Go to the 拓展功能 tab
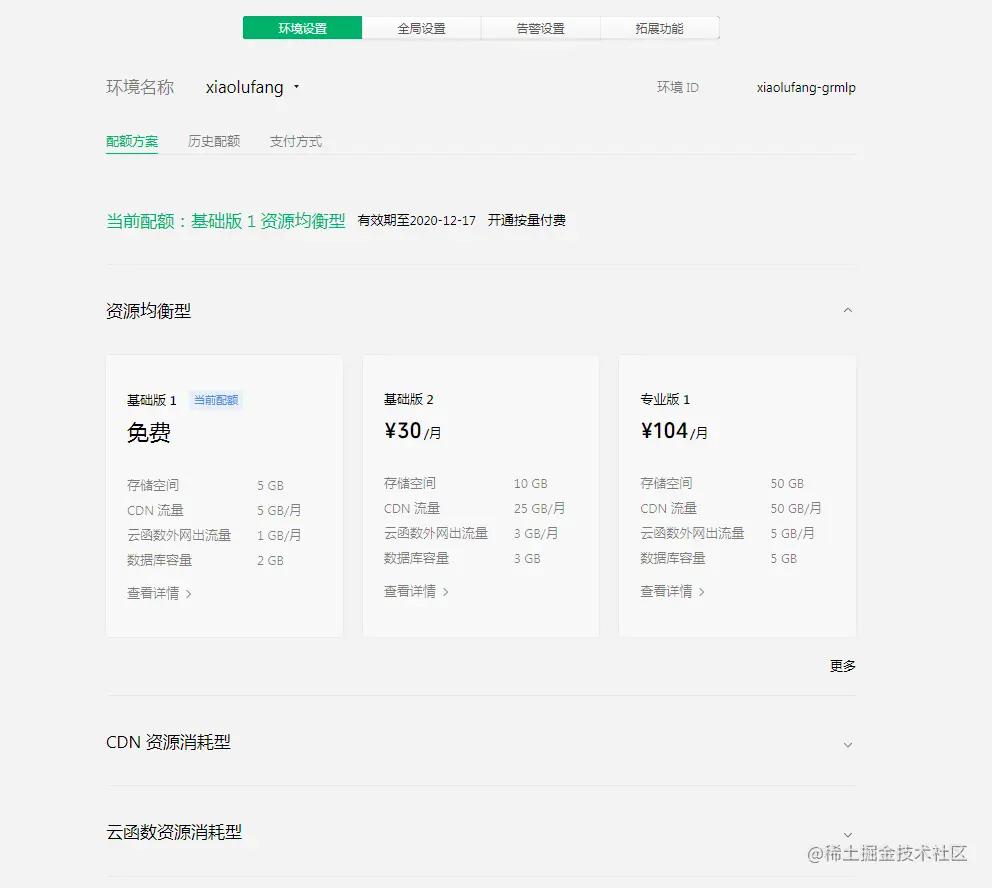The image size is (992, 888). pos(660,27)
